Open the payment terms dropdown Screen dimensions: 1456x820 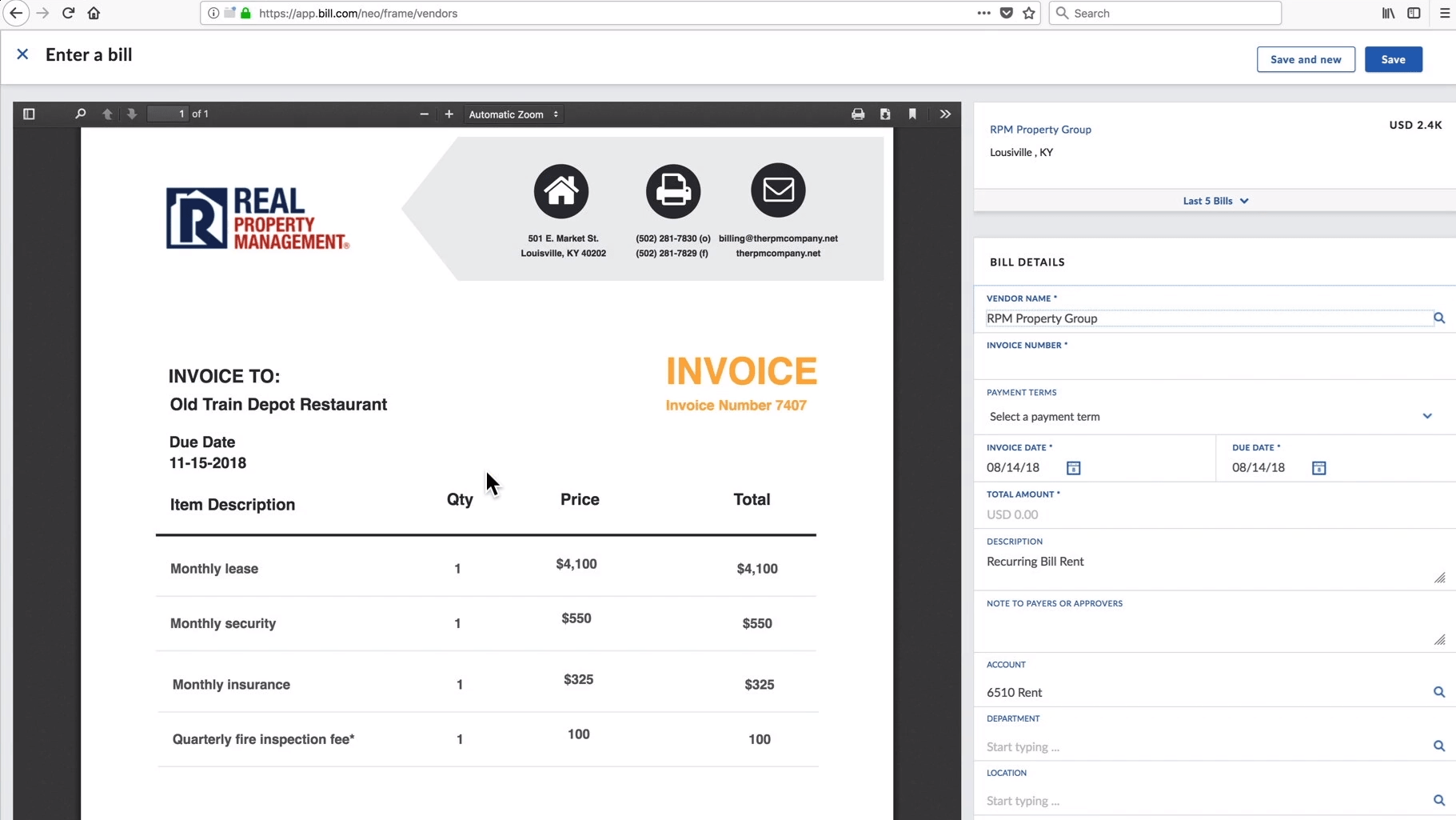(1210, 416)
